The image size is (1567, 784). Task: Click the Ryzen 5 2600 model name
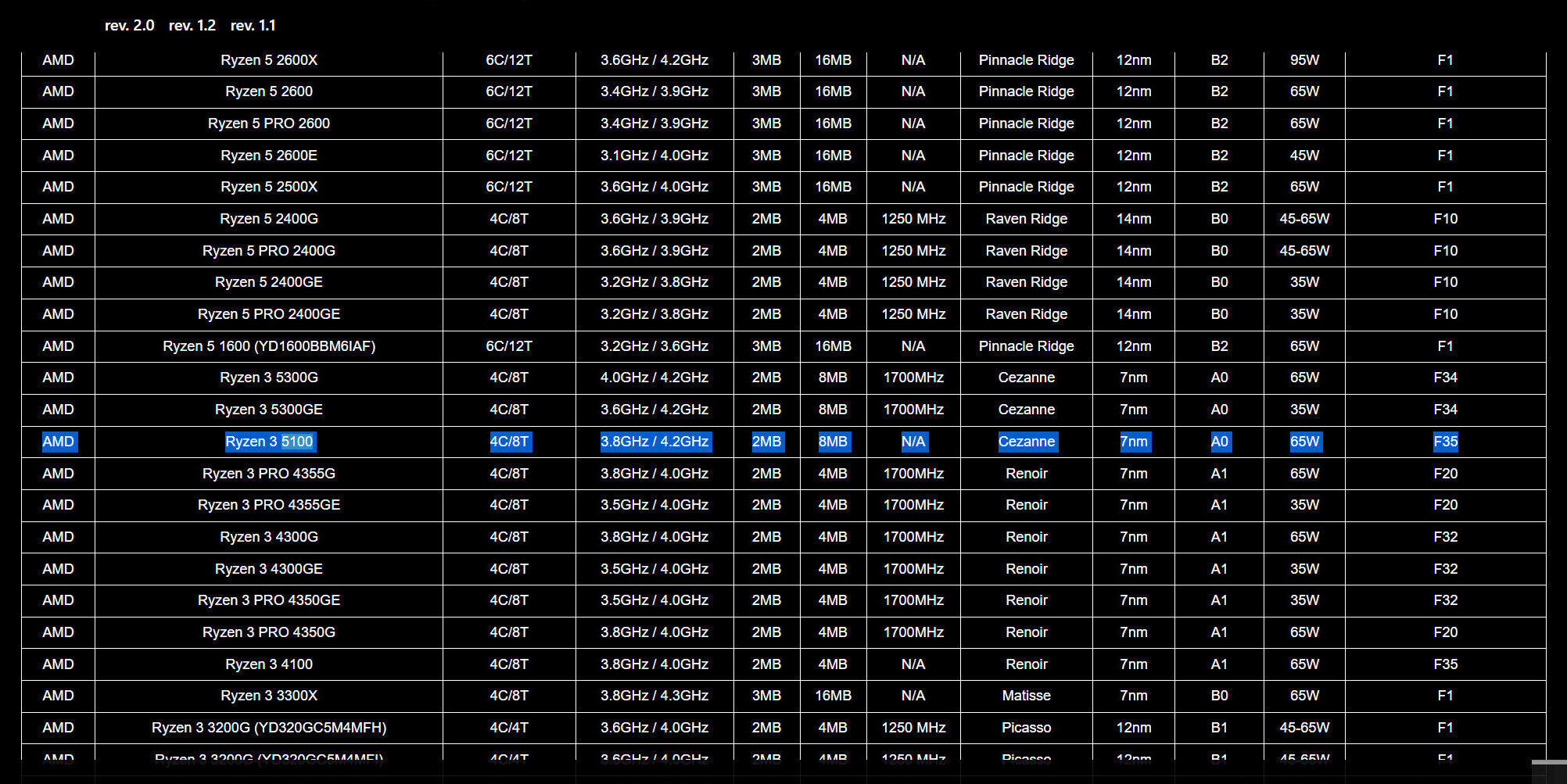(x=269, y=91)
